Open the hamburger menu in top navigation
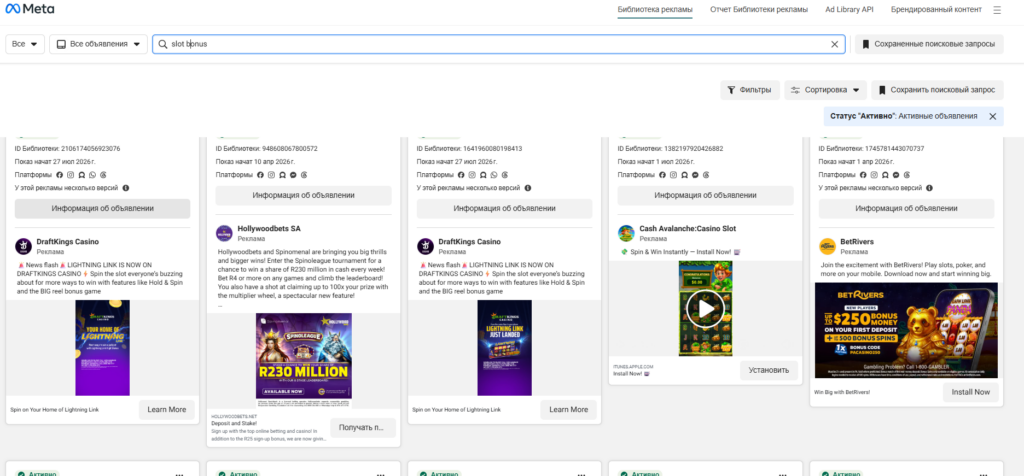 click(997, 10)
